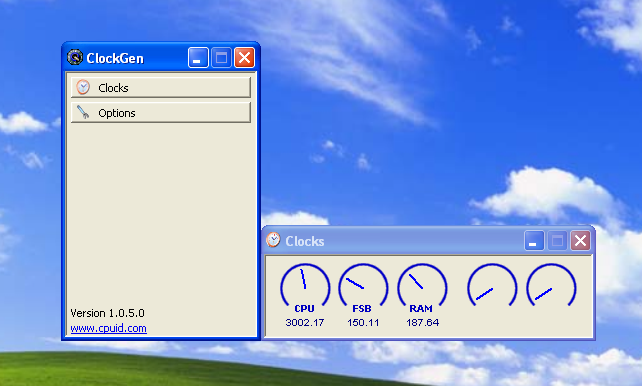Screen dimensions: 642x386
Task: Select the unlabeled gauge right of the RAM dial
Action: pyautogui.click(x=492, y=285)
